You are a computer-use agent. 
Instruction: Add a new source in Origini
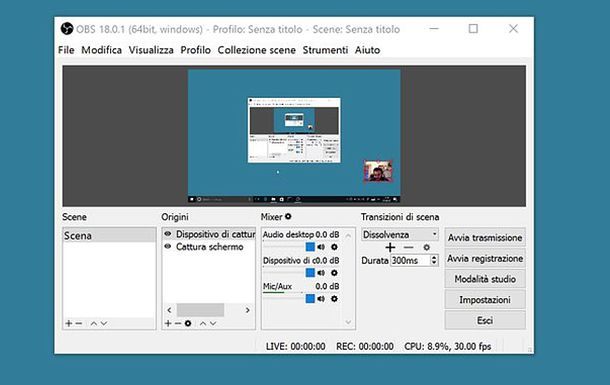[168, 323]
